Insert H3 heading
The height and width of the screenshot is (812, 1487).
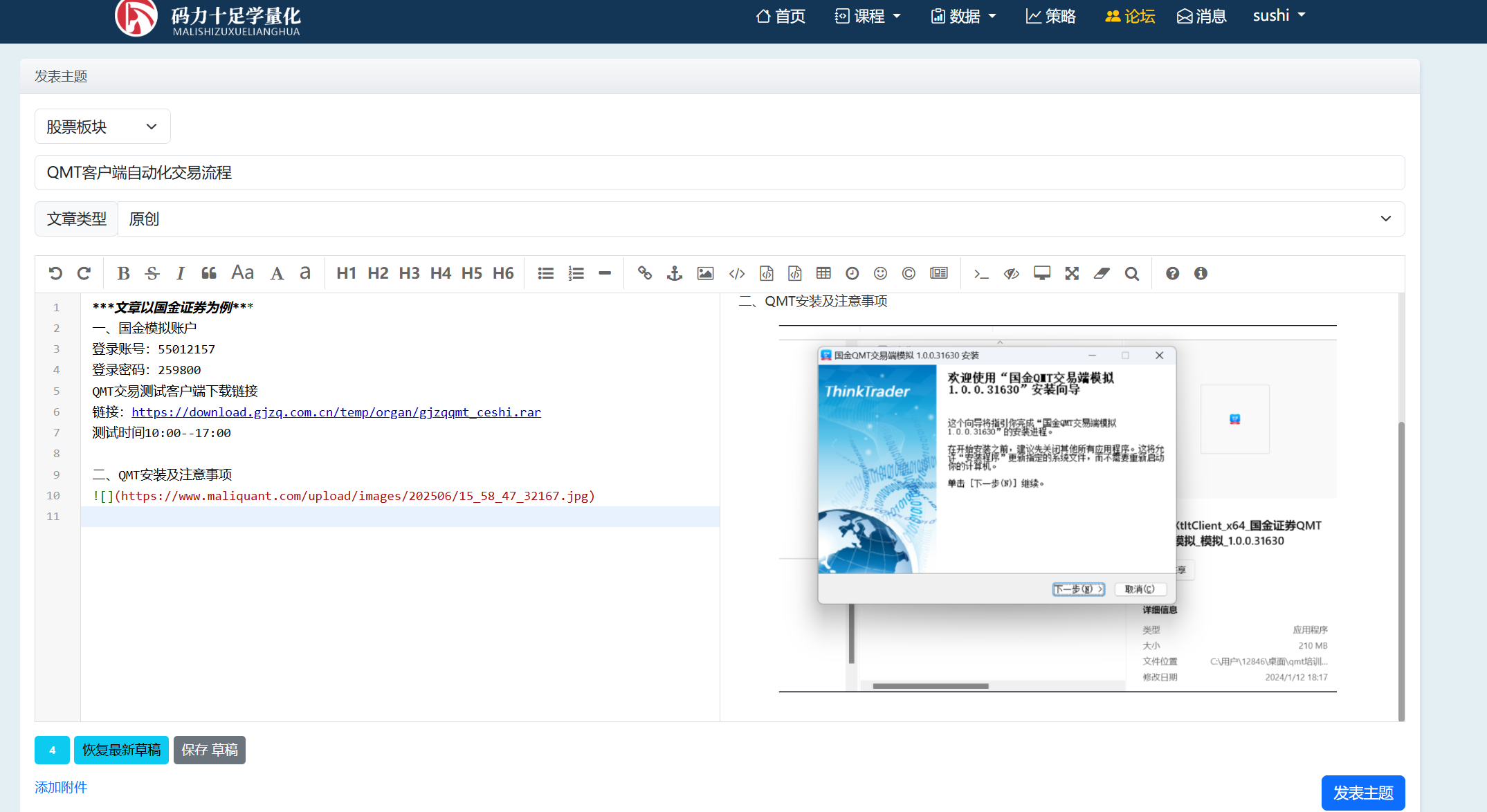click(x=409, y=273)
